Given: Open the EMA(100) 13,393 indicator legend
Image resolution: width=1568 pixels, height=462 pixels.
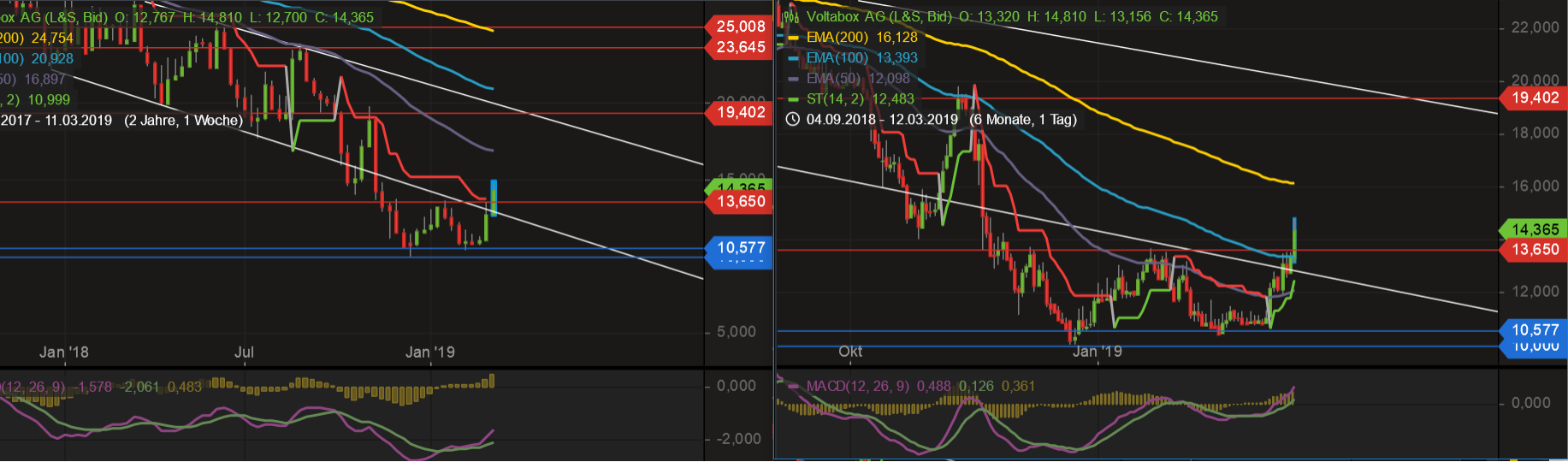Looking at the screenshot, I should point(861,58).
